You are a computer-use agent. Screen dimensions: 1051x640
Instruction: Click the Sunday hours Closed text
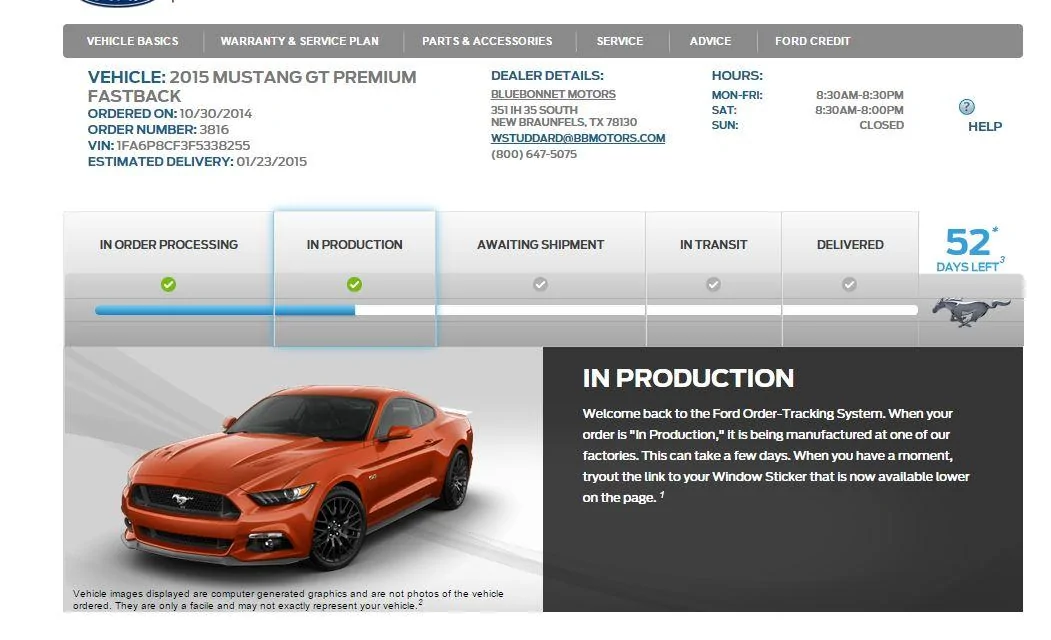click(881, 125)
